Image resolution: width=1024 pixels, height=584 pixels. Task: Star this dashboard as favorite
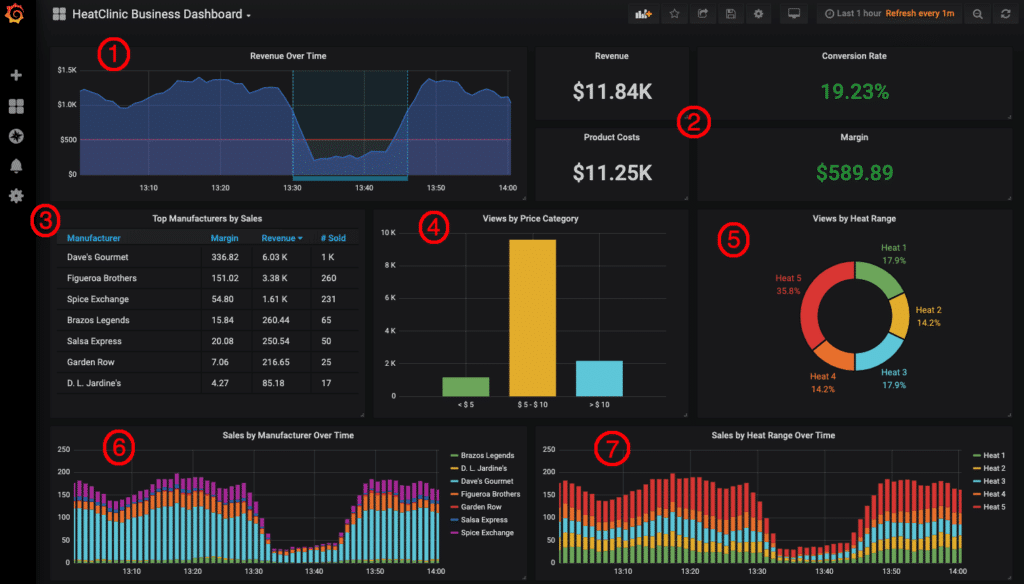(x=675, y=14)
